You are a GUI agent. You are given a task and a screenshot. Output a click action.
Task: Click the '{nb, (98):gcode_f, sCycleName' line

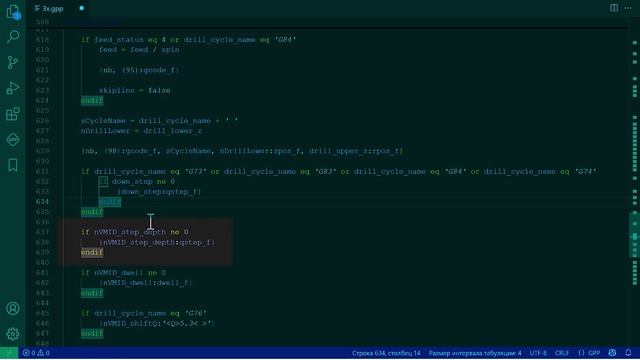(242, 151)
